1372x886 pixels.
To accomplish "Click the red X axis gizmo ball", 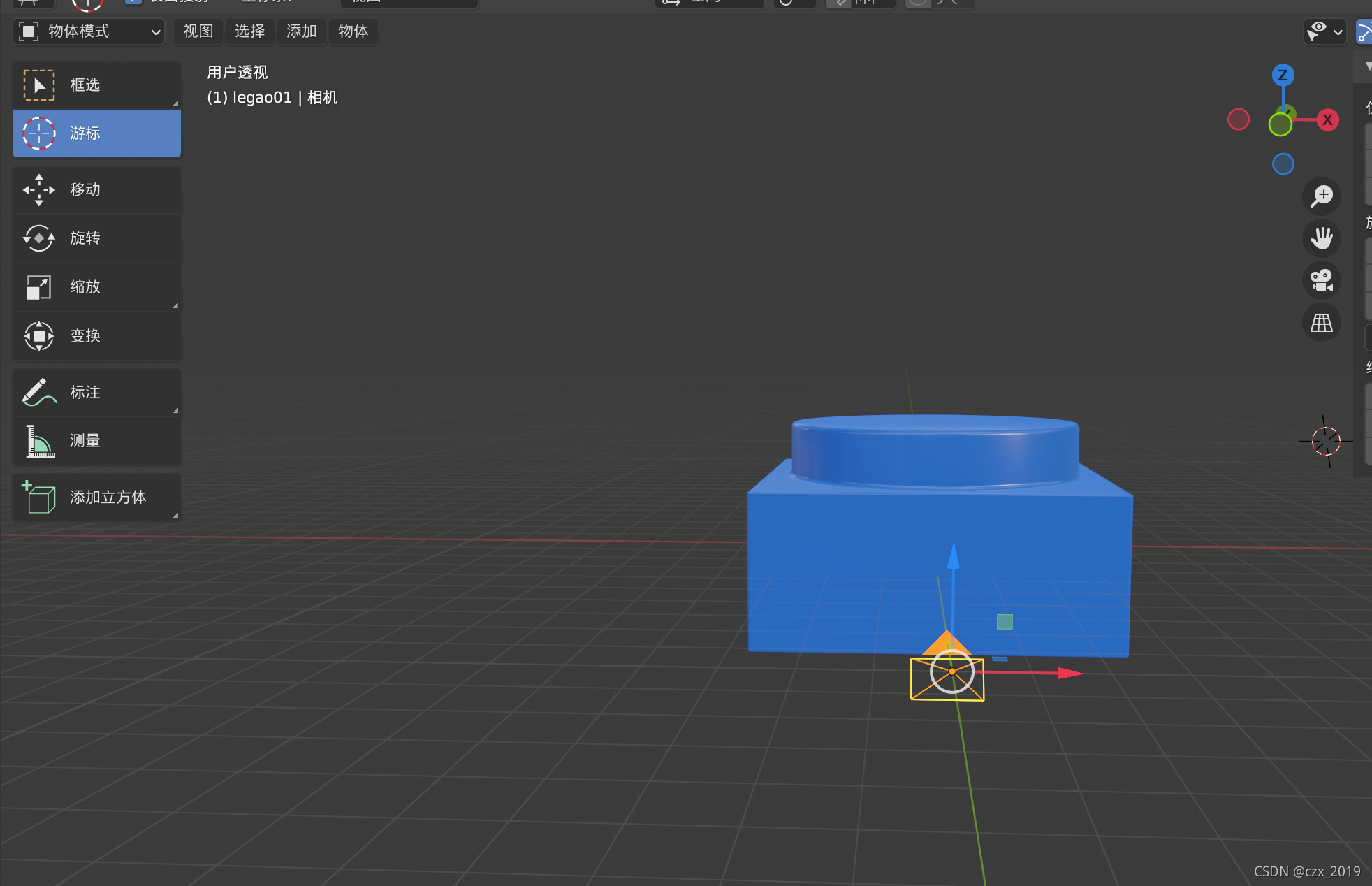I will click(1327, 120).
